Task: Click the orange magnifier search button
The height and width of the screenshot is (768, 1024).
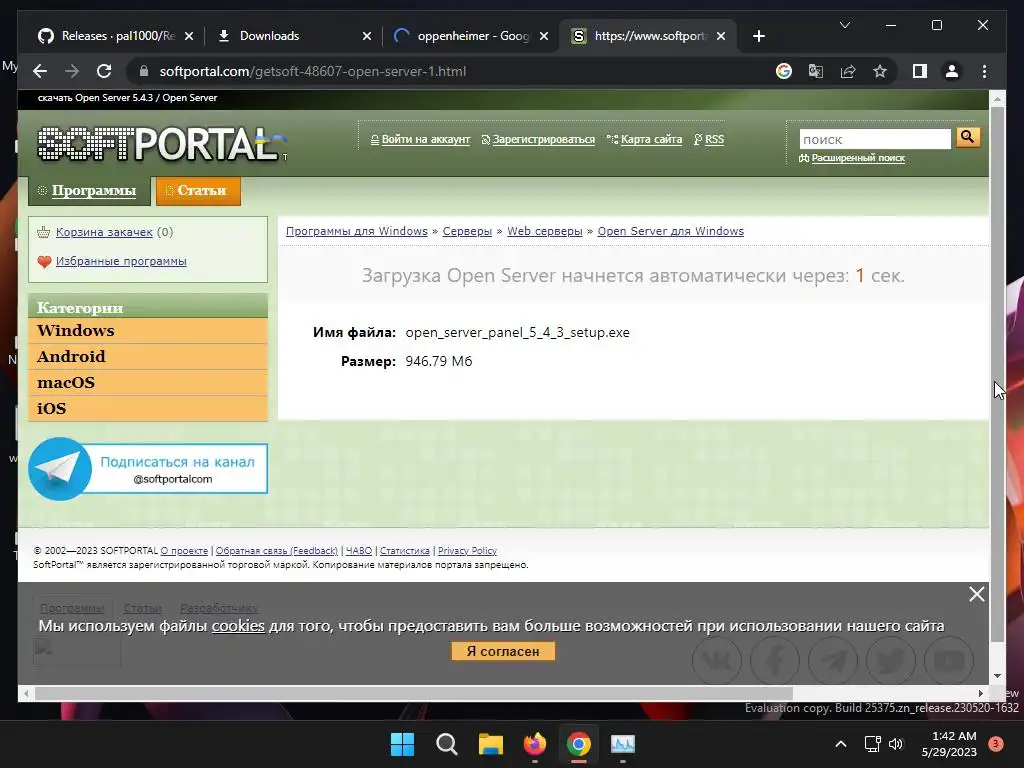Action: tap(968, 137)
